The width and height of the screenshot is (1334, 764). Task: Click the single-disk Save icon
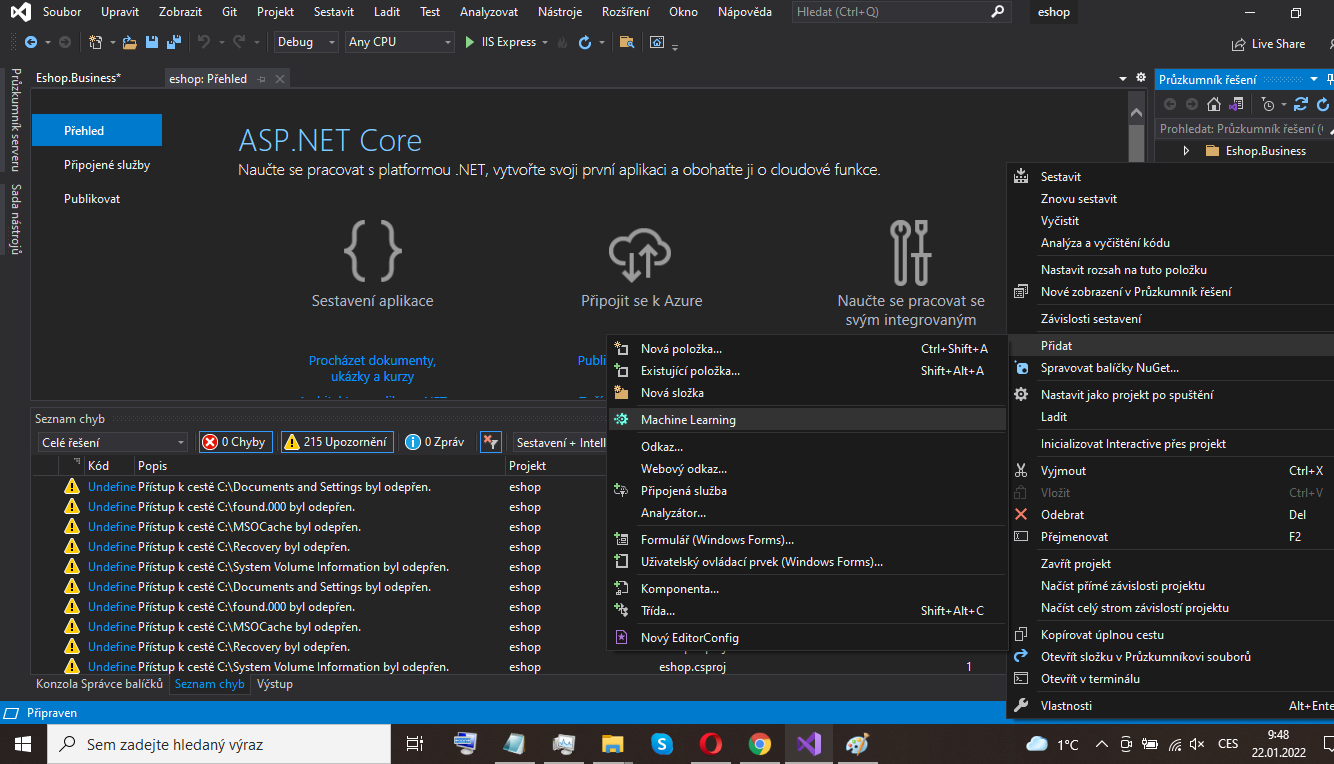[x=152, y=42]
